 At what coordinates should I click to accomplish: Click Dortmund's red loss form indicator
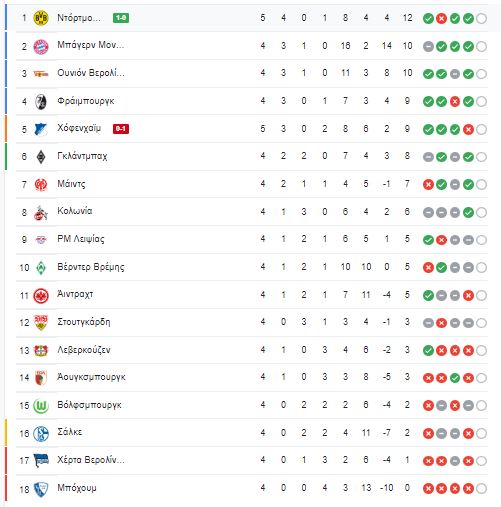click(441, 19)
